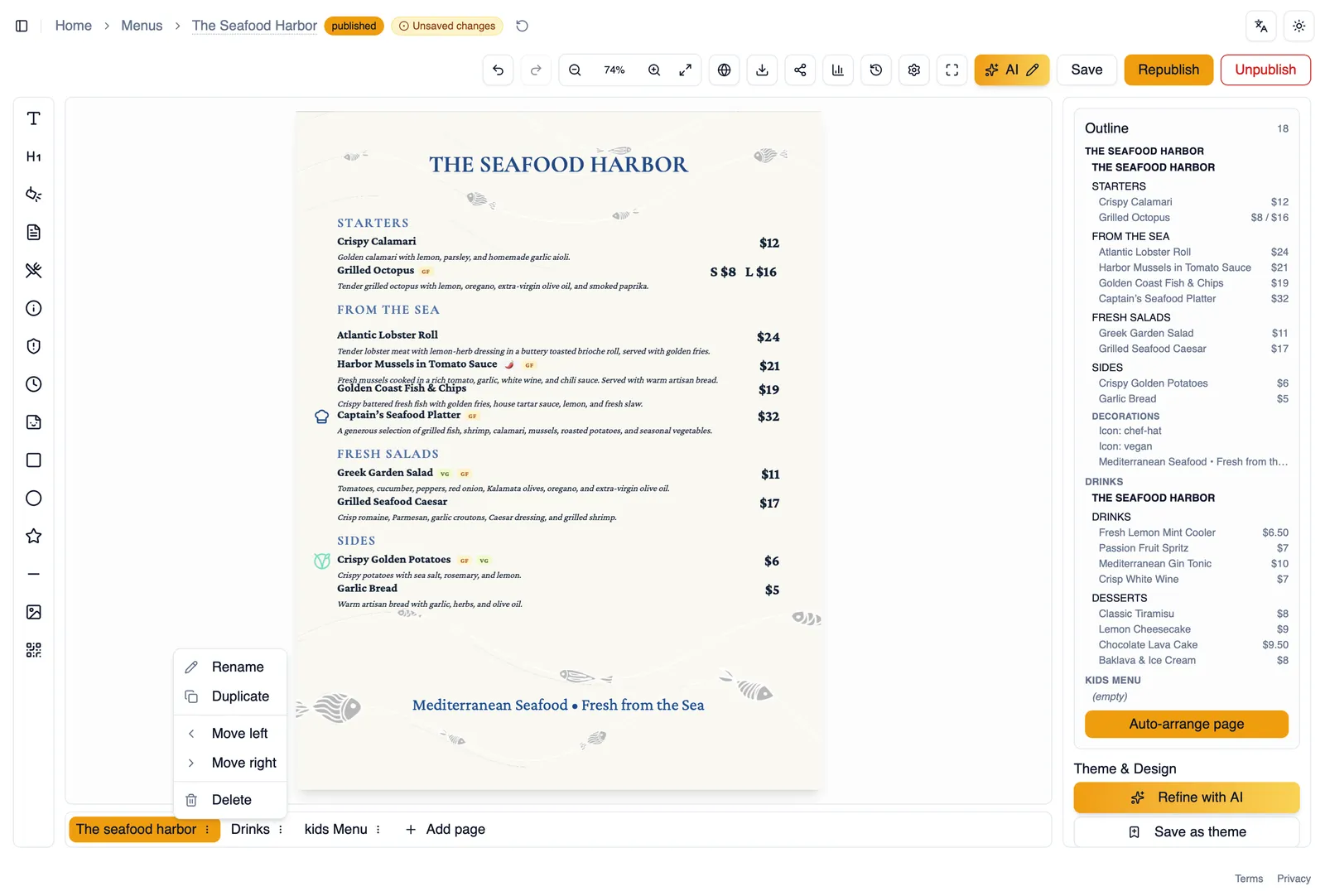Click the redo arrow in toolbar
1325x896 pixels.
coord(536,70)
